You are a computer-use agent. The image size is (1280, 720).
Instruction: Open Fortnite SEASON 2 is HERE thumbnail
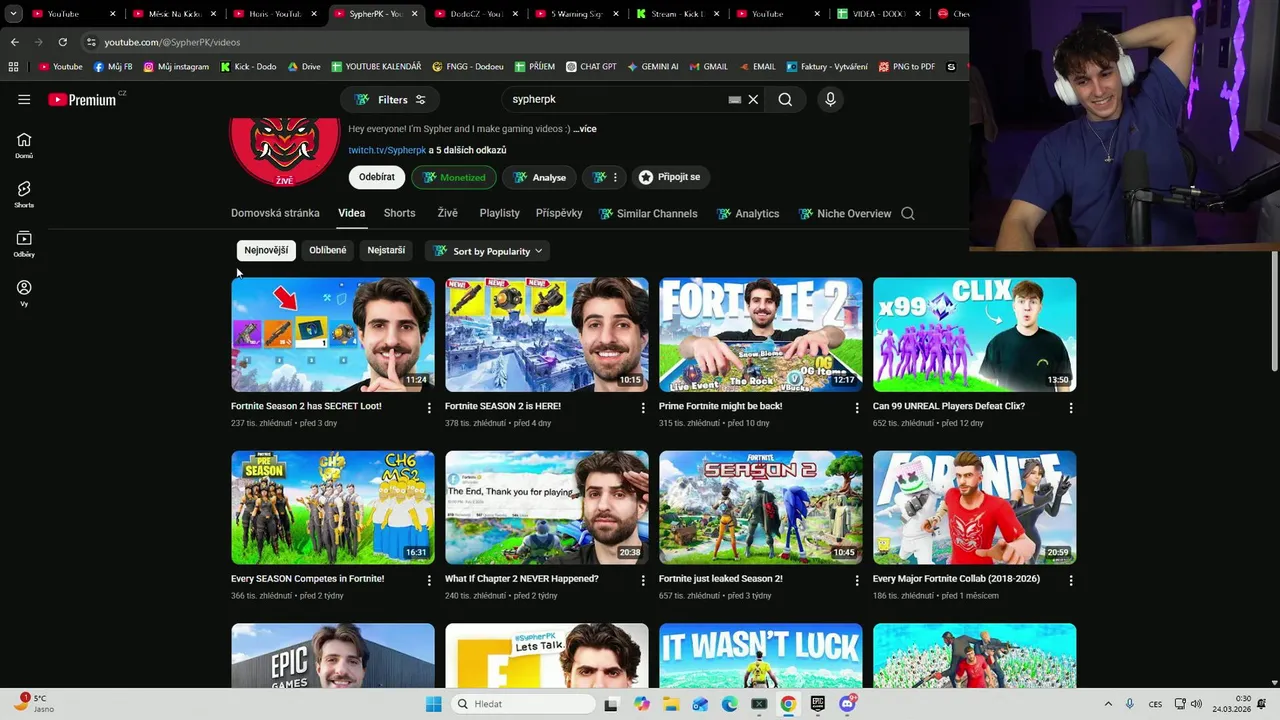coord(547,334)
